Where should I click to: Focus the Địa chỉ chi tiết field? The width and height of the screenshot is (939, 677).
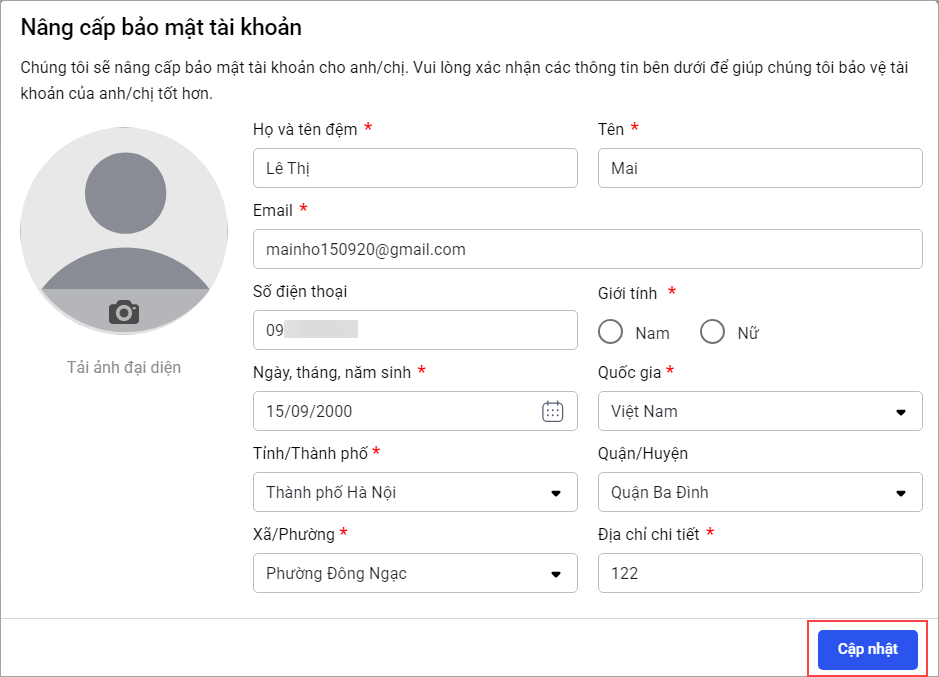point(759,573)
